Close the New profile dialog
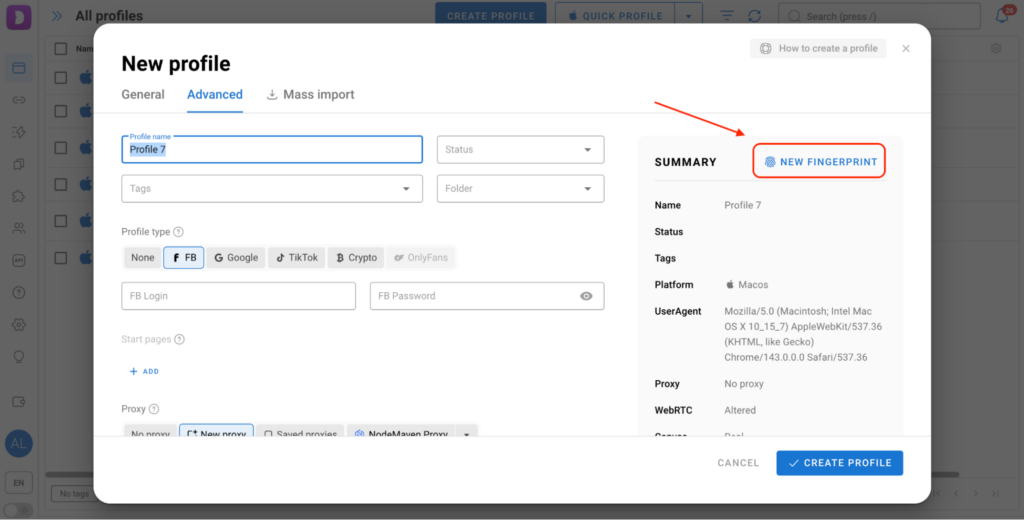Screen dimensions: 1024x520 906,48
